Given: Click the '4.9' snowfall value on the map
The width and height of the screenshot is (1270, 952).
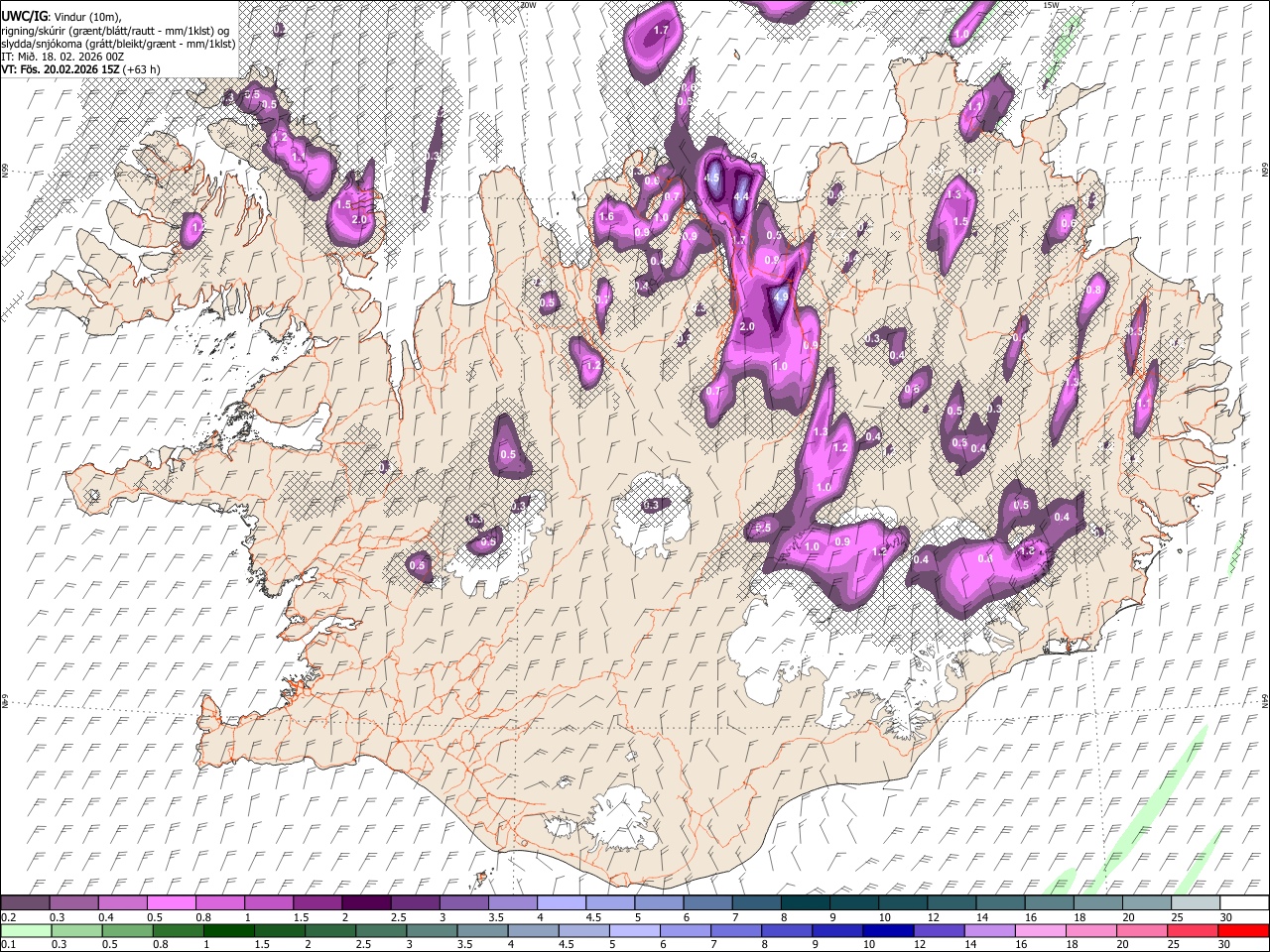Looking at the screenshot, I should [780, 296].
